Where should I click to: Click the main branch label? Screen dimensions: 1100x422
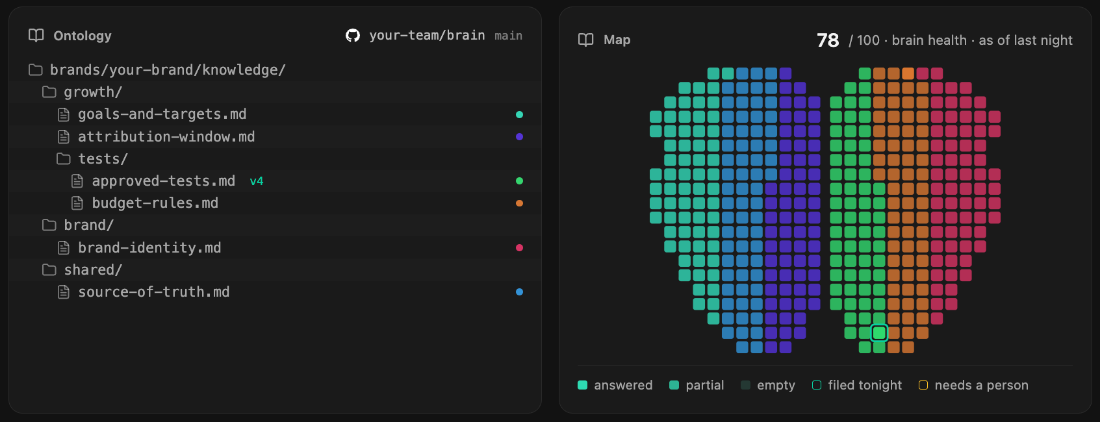click(x=509, y=36)
